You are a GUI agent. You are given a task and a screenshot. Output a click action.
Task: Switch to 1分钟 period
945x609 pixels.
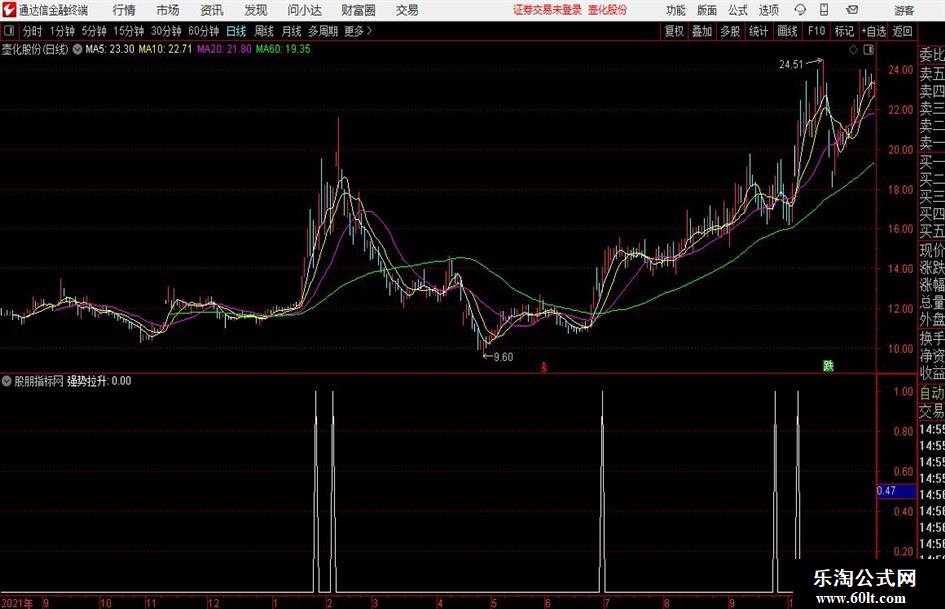coord(62,31)
